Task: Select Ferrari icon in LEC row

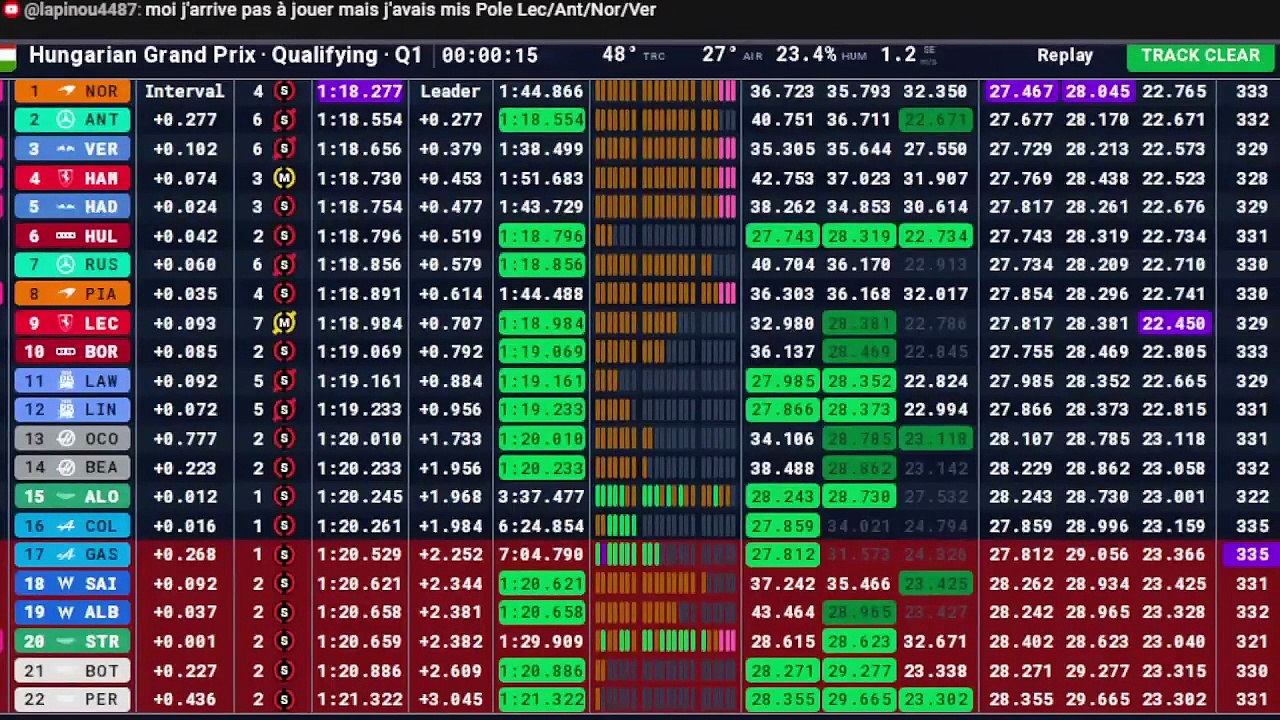Action: [66, 323]
